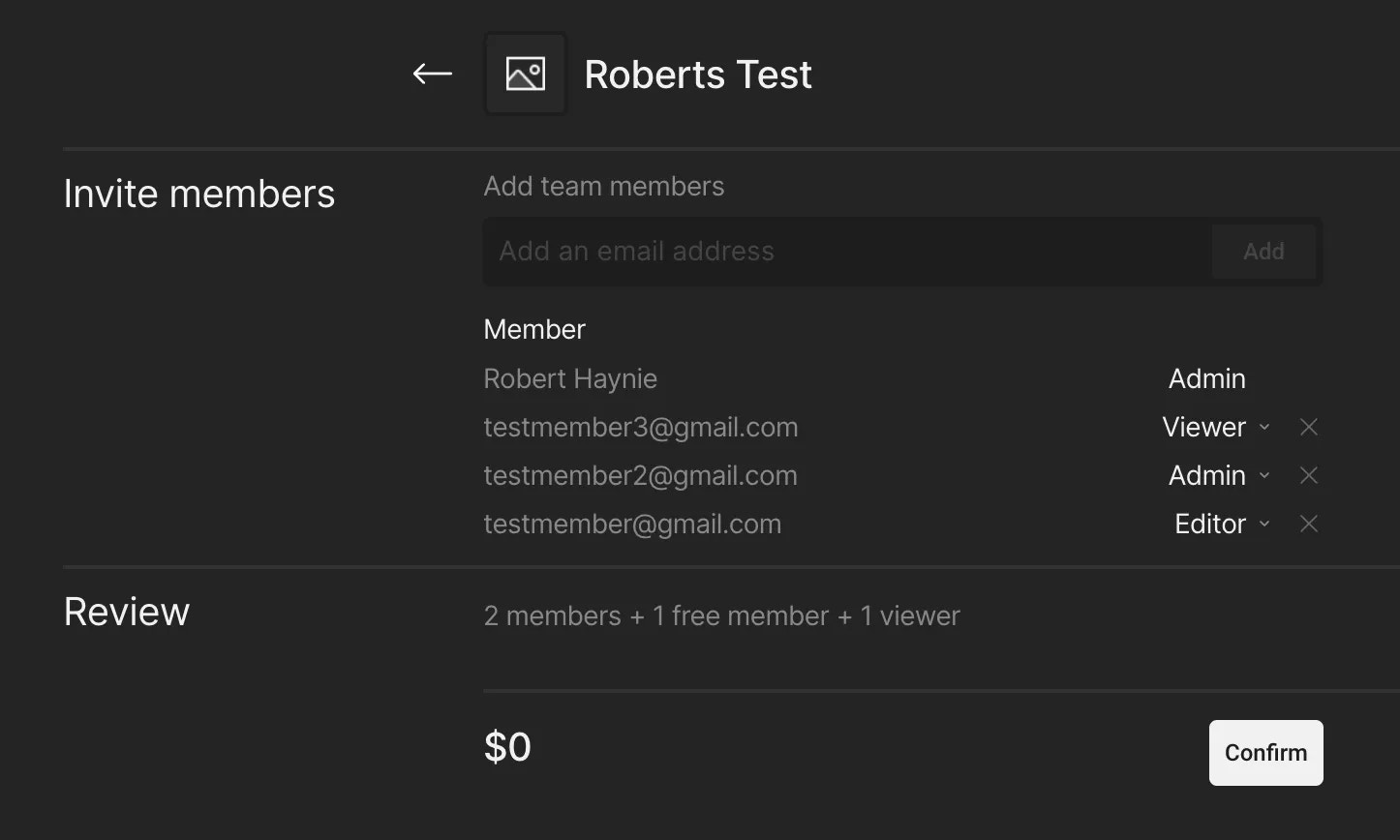Open the Viewer role dropdown for testmember3
This screenshot has width=1400, height=840.
point(1216,427)
